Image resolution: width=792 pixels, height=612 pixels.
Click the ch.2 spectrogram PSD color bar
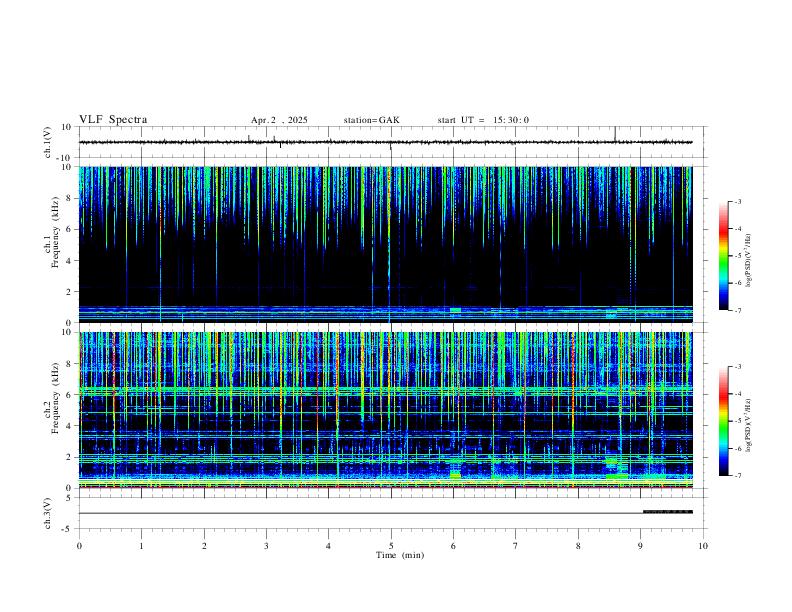coord(724,421)
